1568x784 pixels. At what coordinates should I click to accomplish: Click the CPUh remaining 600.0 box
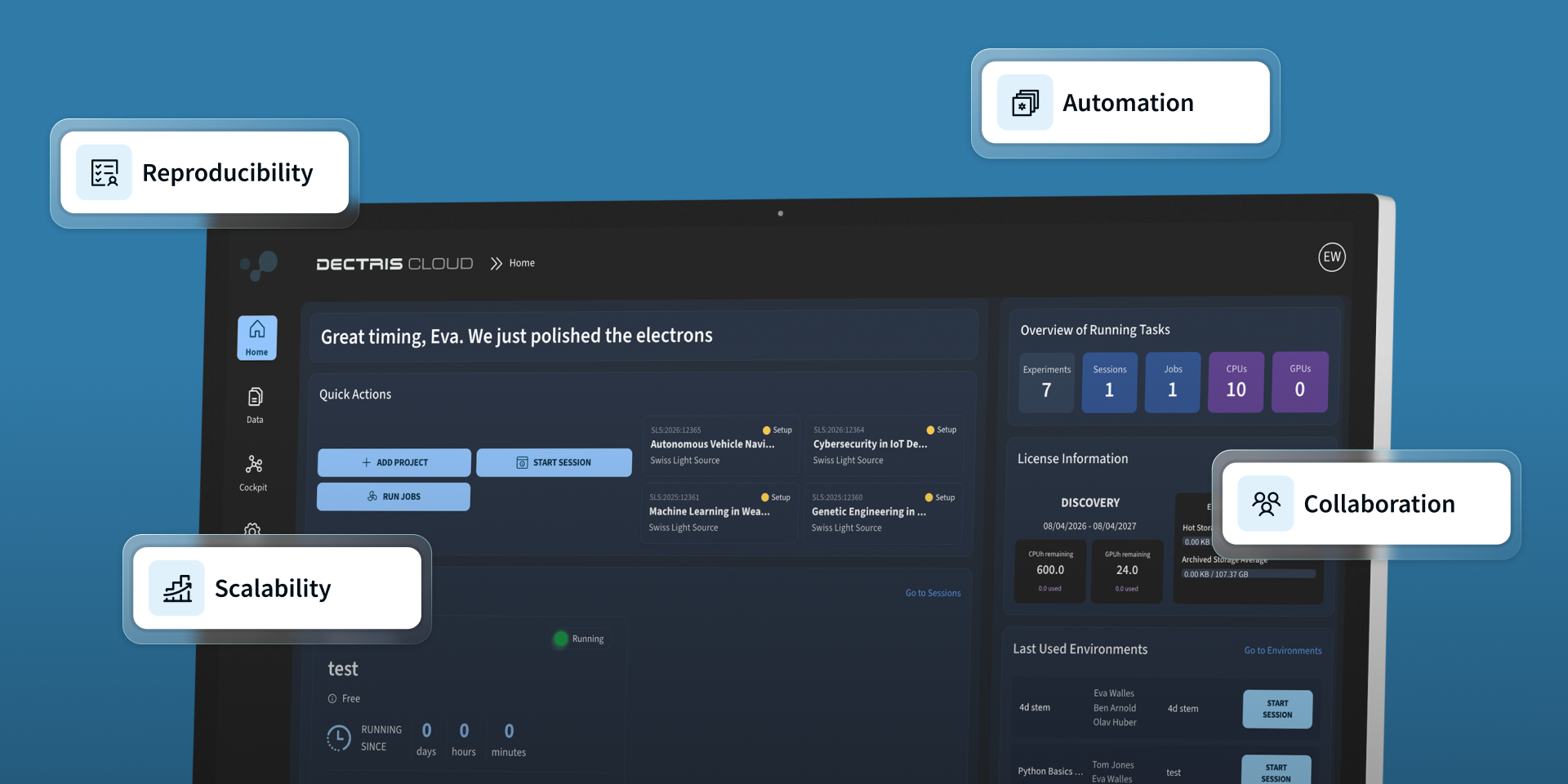tap(1050, 571)
